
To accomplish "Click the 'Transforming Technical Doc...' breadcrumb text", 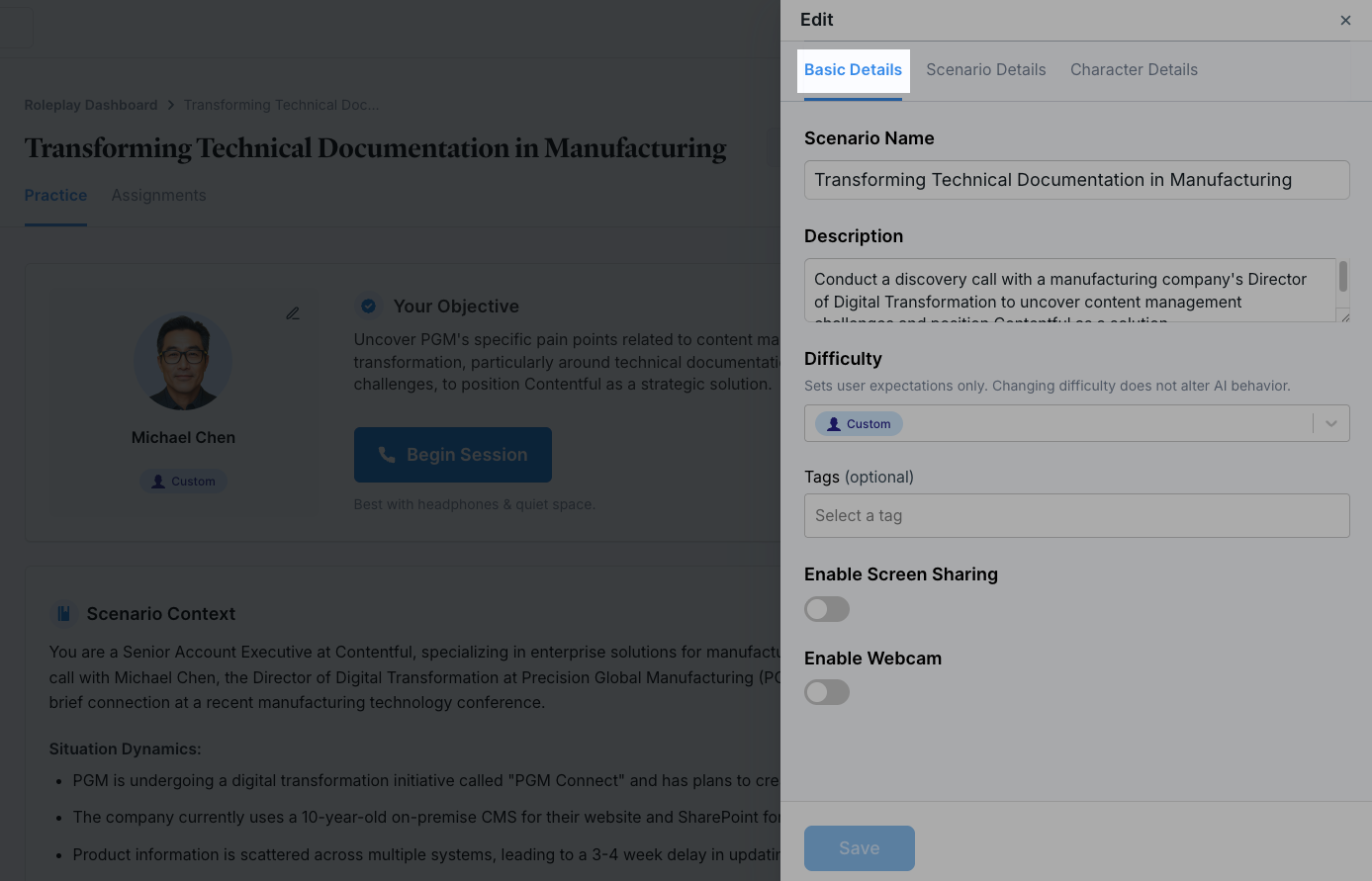I will pos(281,105).
